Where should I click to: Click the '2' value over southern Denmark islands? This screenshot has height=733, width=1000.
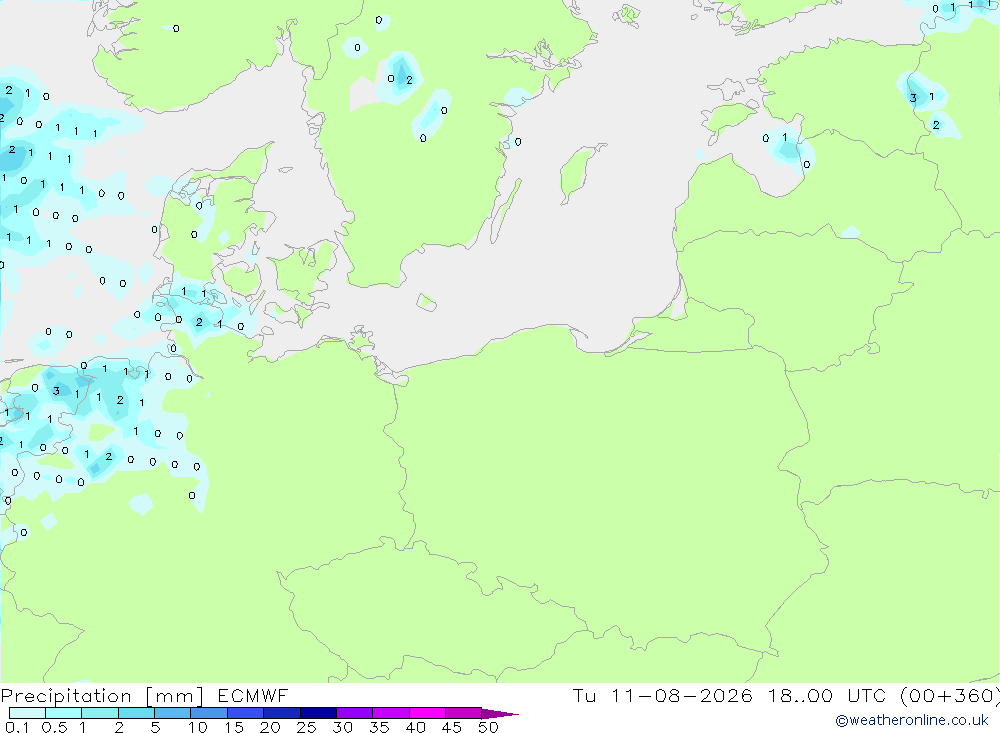tap(199, 322)
